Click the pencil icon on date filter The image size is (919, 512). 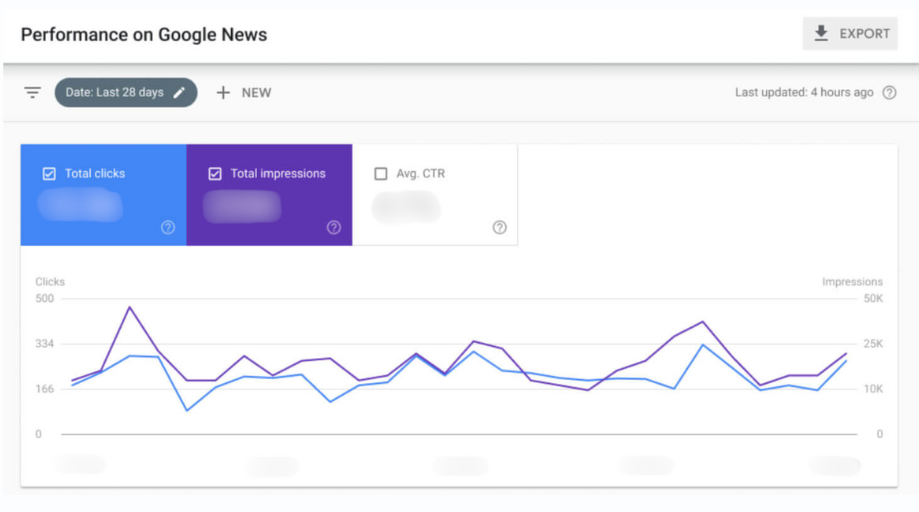[x=179, y=93]
